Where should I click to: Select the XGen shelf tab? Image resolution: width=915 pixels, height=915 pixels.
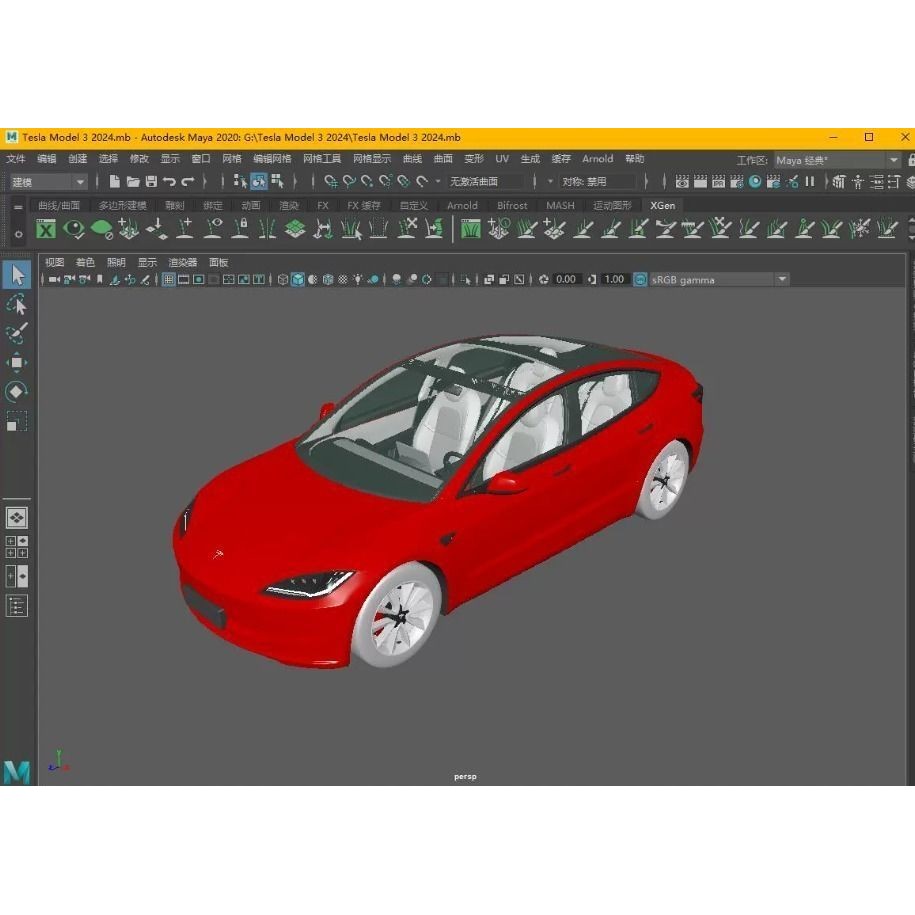point(662,205)
